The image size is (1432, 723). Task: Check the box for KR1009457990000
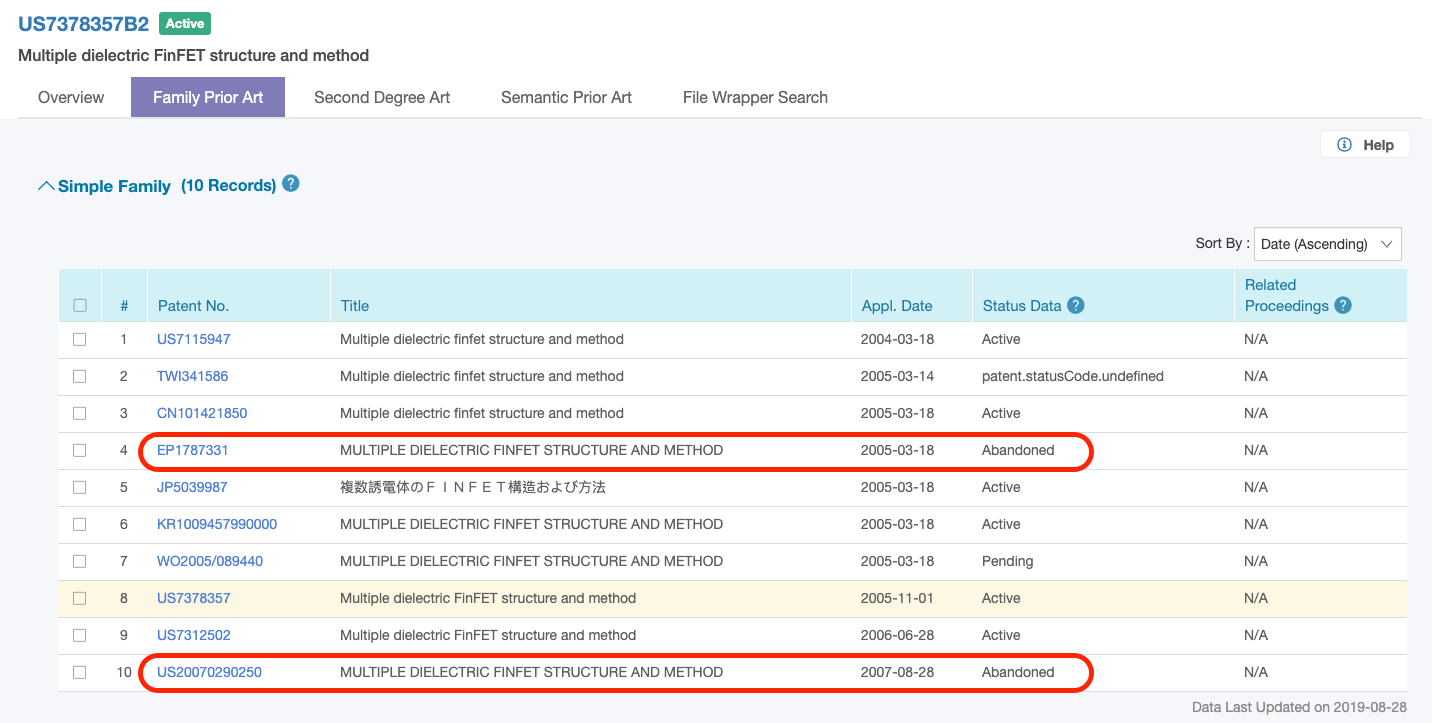pos(80,525)
